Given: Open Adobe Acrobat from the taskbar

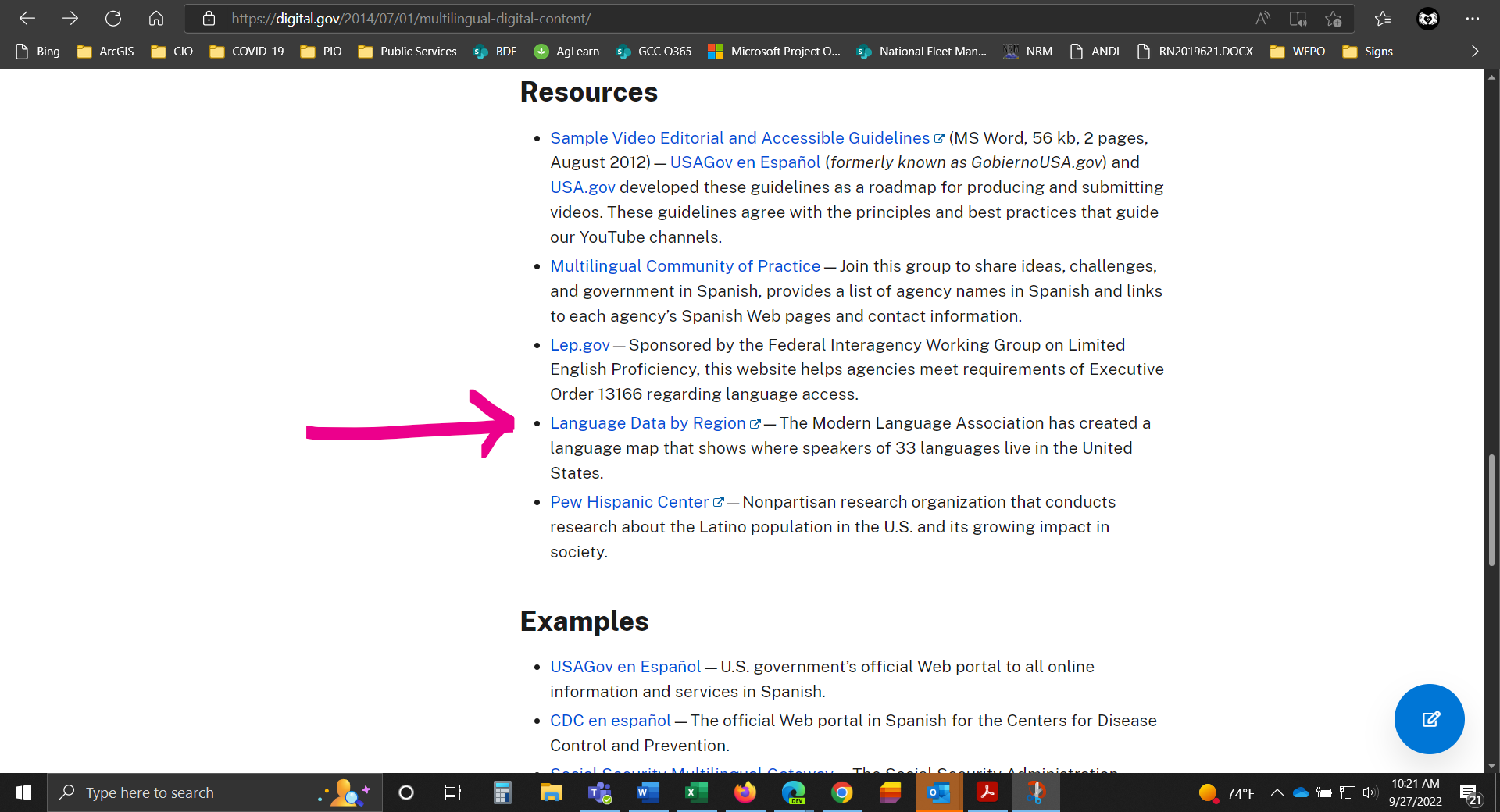Looking at the screenshot, I should coord(987,792).
